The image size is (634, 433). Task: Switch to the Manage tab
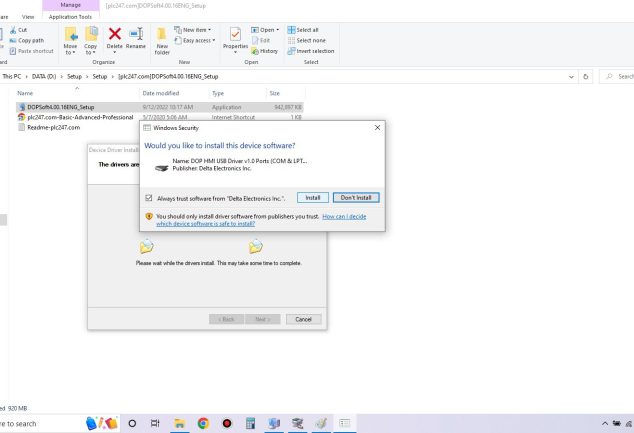[71, 5]
